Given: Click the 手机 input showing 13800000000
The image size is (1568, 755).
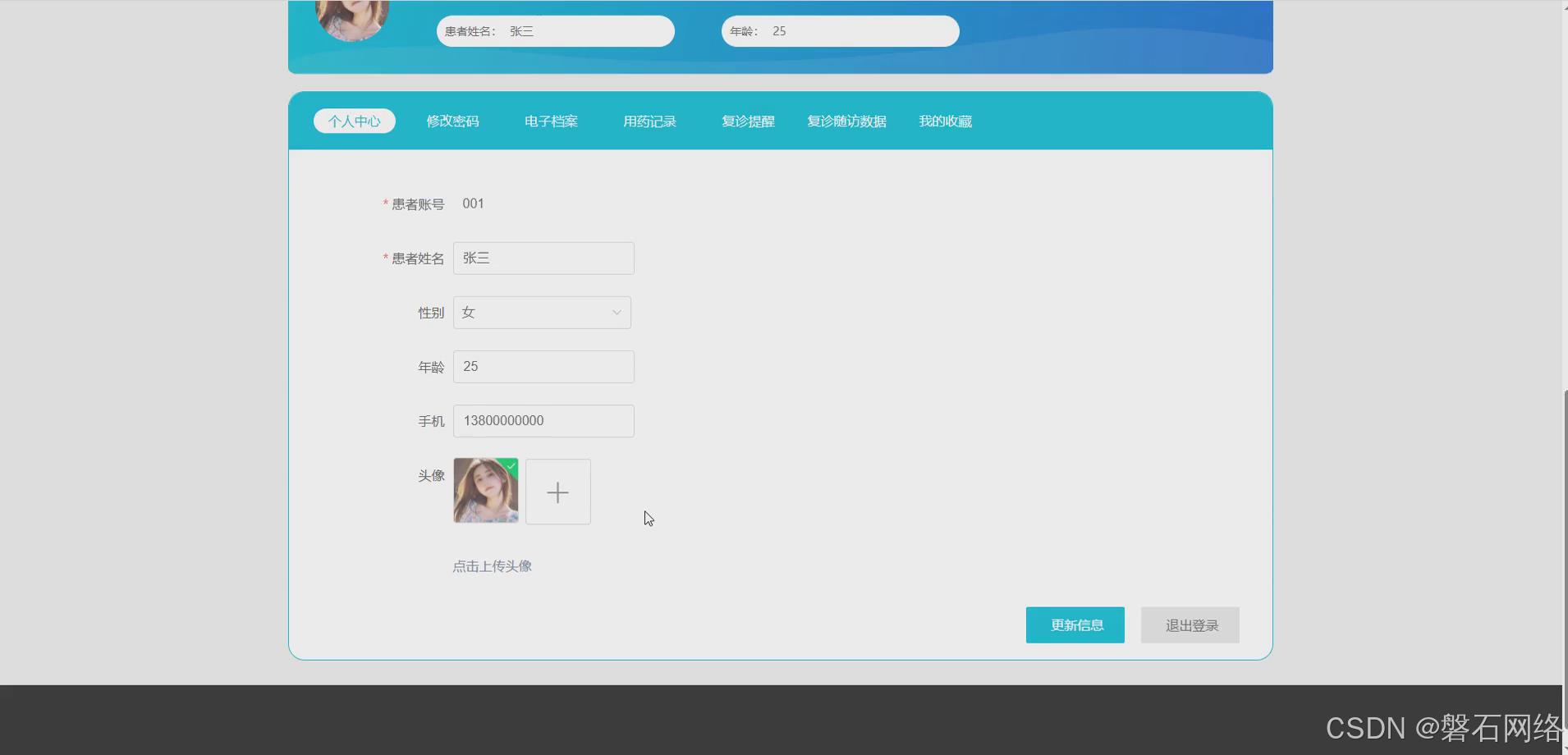Looking at the screenshot, I should (x=543, y=420).
